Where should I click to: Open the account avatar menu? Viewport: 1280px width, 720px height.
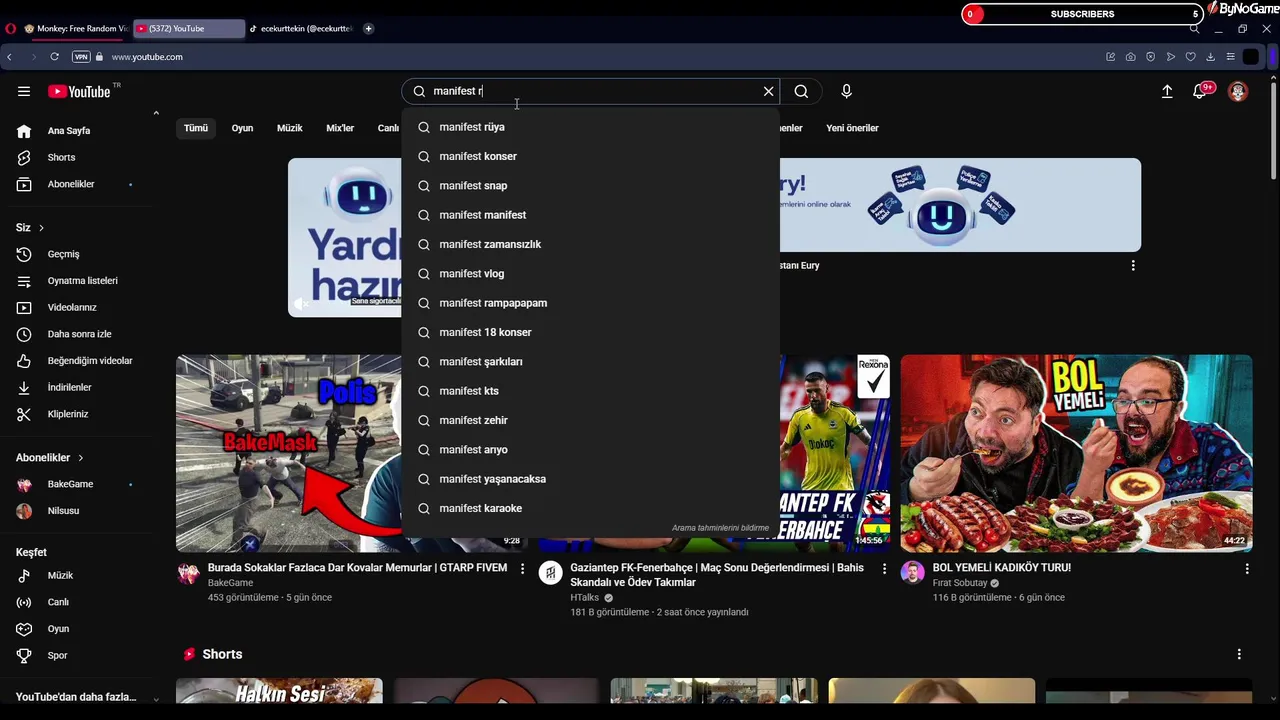tap(1238, 91)
